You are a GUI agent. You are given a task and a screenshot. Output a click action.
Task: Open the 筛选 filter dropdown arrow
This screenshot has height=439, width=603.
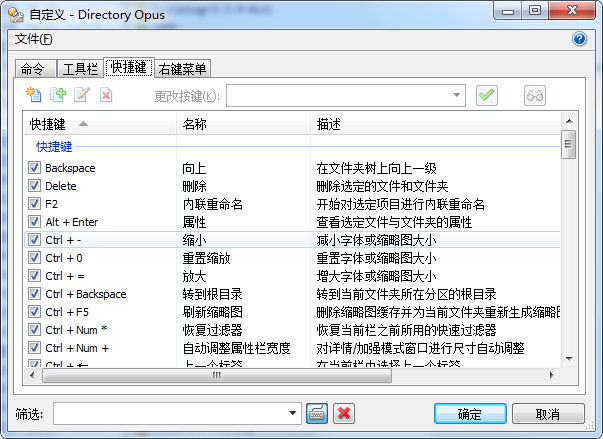coord(292,413)
